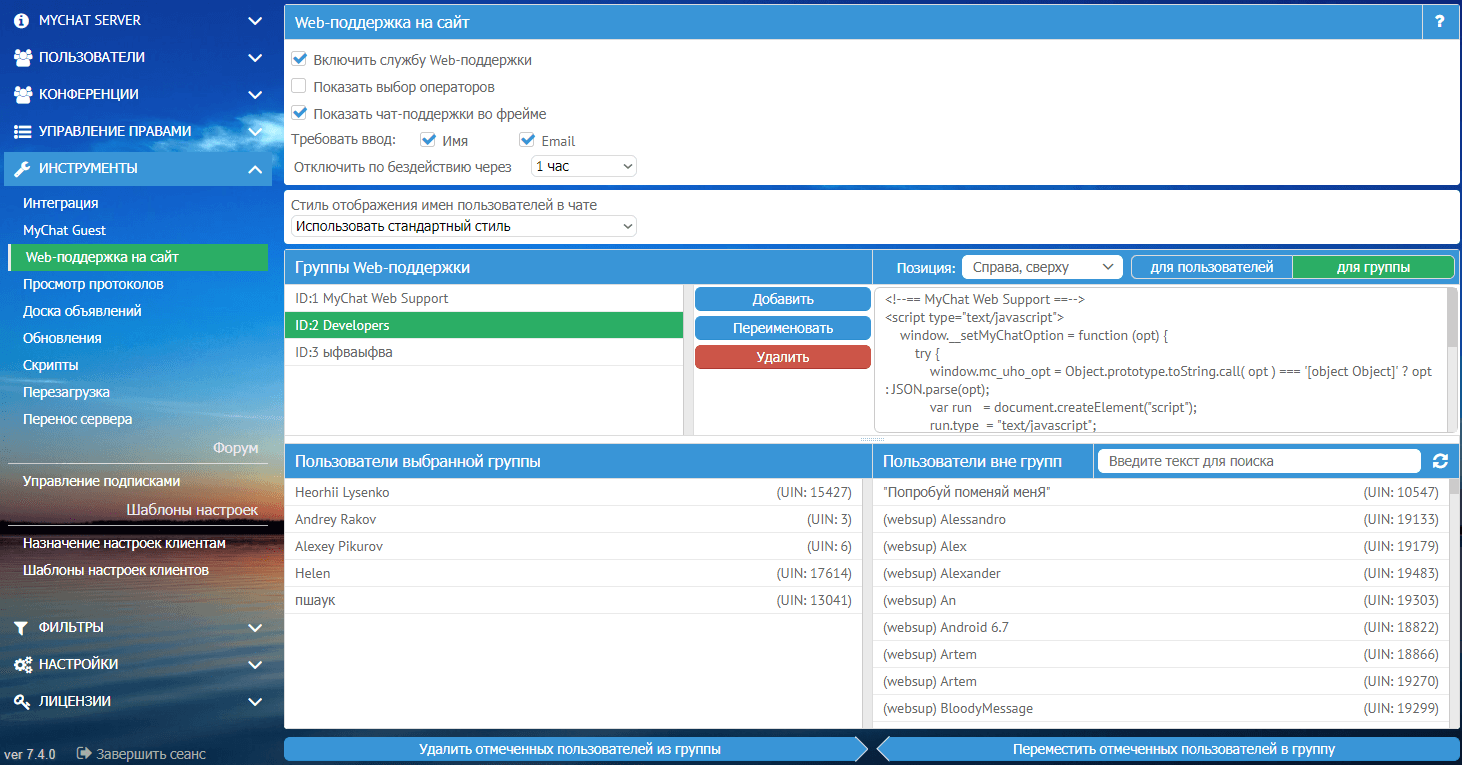Click the Переименовать group button
The image size is (1462, 765).
[783, 328]
